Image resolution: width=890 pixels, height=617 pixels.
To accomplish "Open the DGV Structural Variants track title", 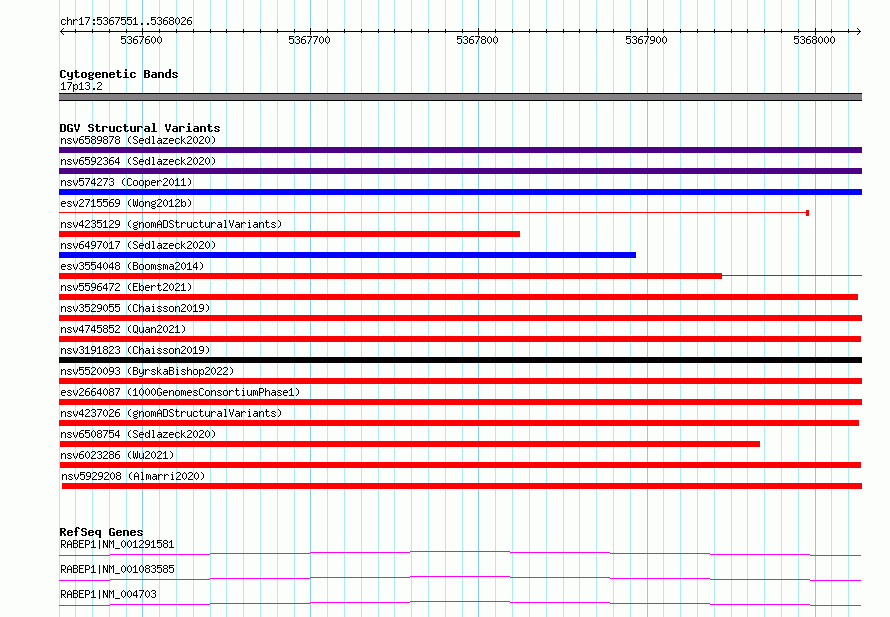I will 140,128.
